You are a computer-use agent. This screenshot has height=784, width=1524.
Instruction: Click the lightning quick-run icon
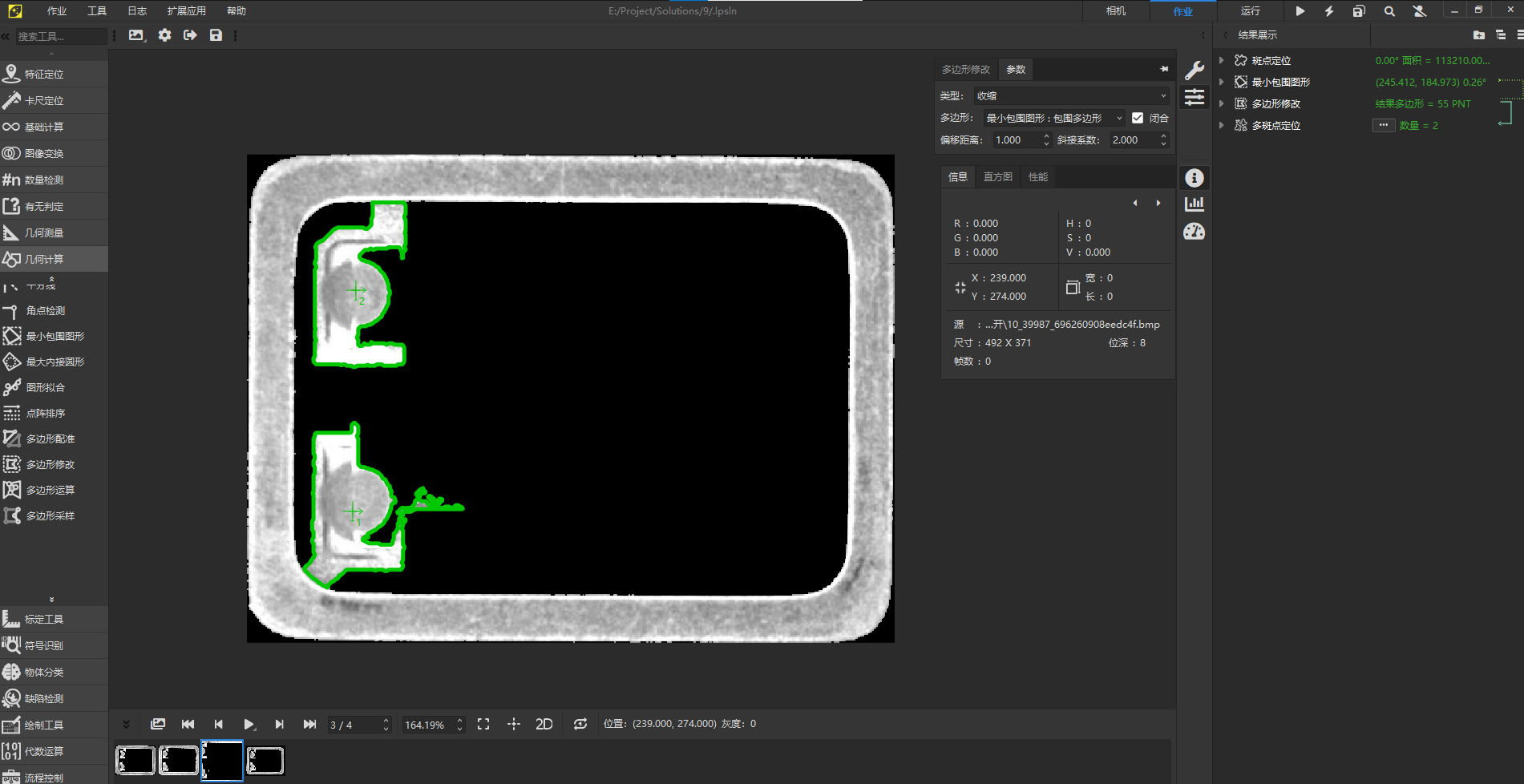pos(1329,11)
